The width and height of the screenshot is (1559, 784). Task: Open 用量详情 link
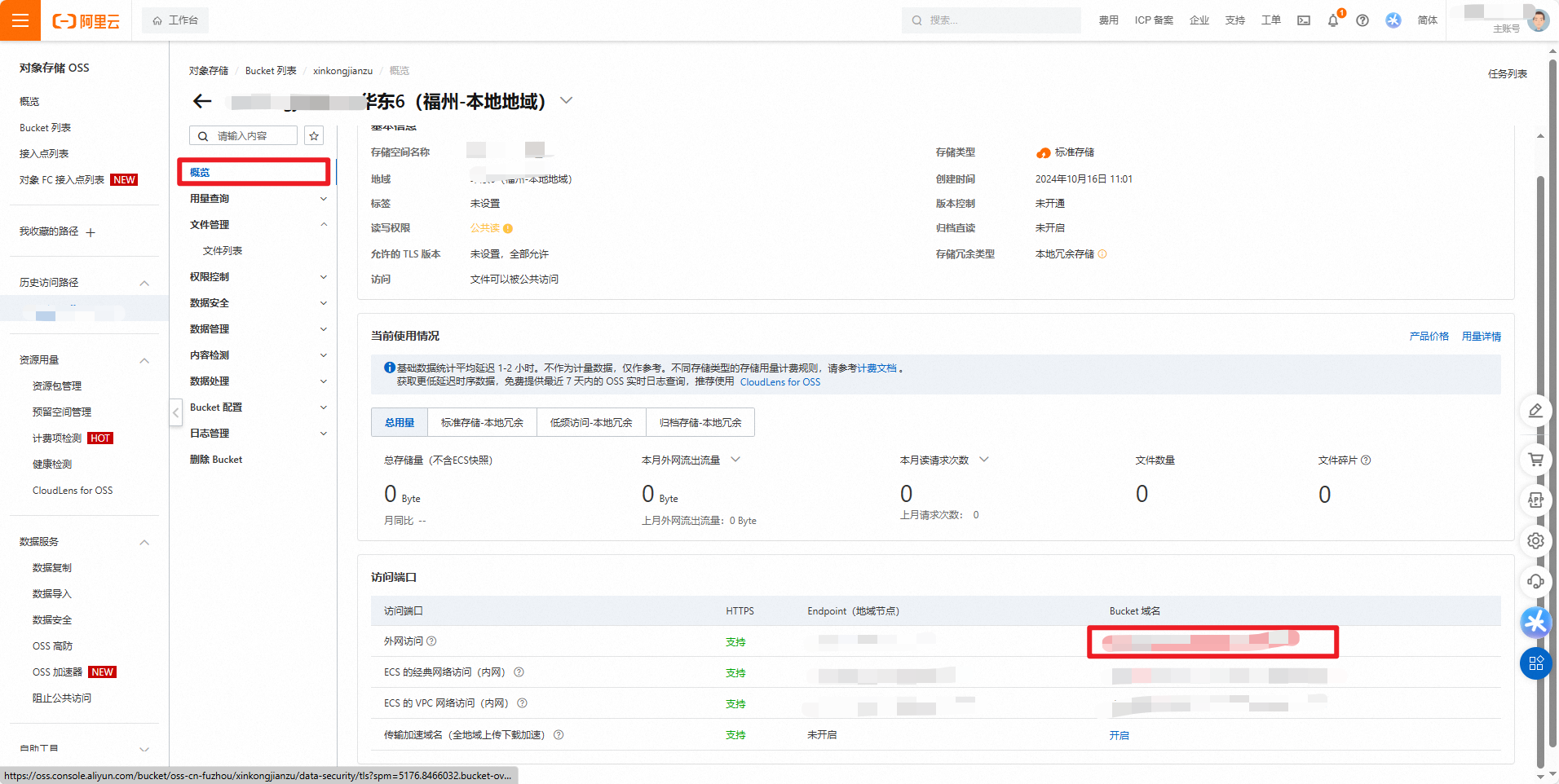point(1481,337)
